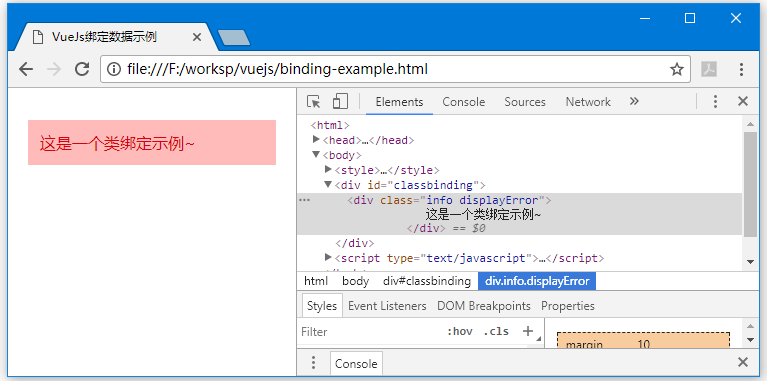The height and width of the screenshot is (381, 767).
Task: Open the Styles pane tab
Action: pyautogui.click(x=322, y=306)
